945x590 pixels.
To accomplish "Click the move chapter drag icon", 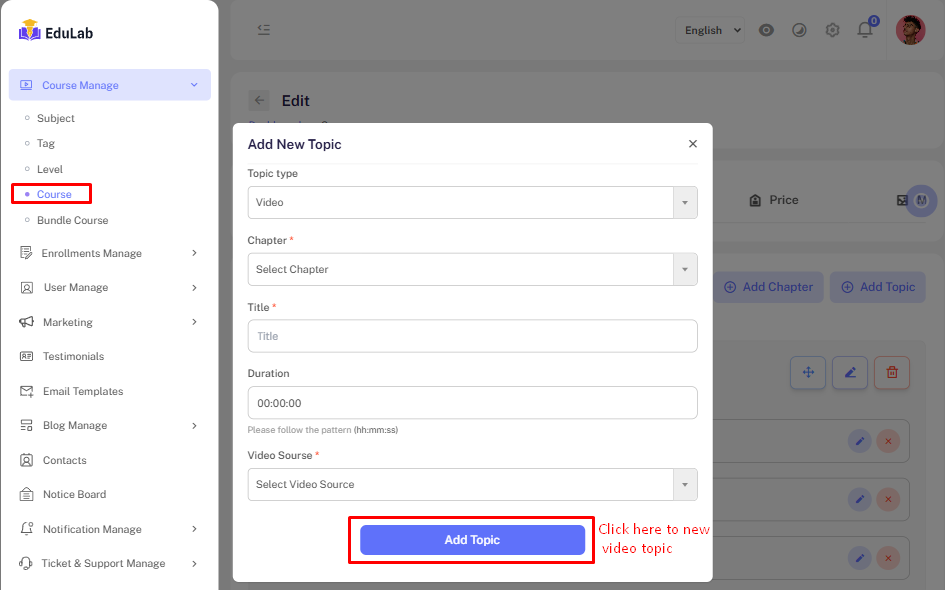I will click(807, 373).
